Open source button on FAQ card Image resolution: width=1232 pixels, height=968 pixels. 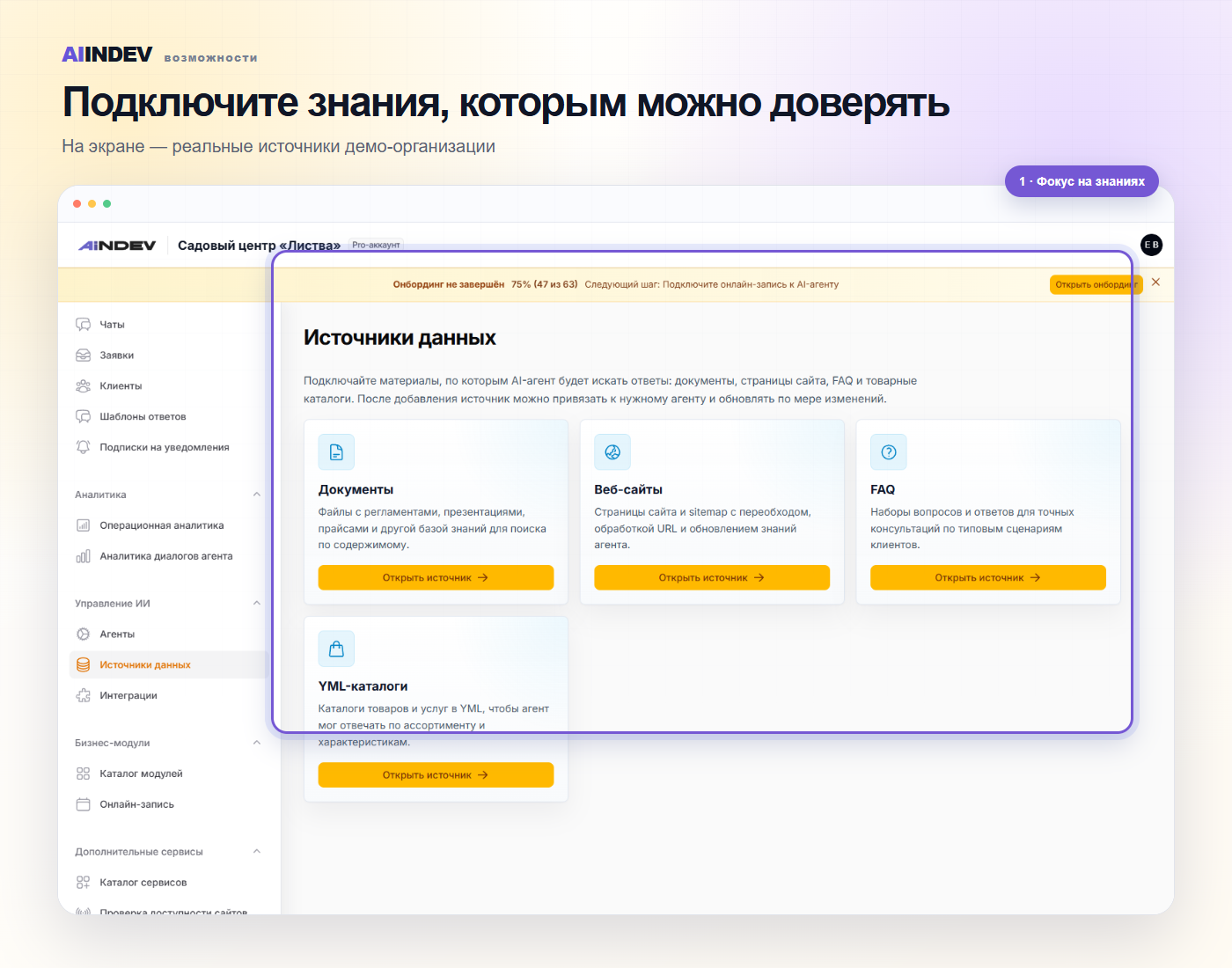click(x=988, y=578)
